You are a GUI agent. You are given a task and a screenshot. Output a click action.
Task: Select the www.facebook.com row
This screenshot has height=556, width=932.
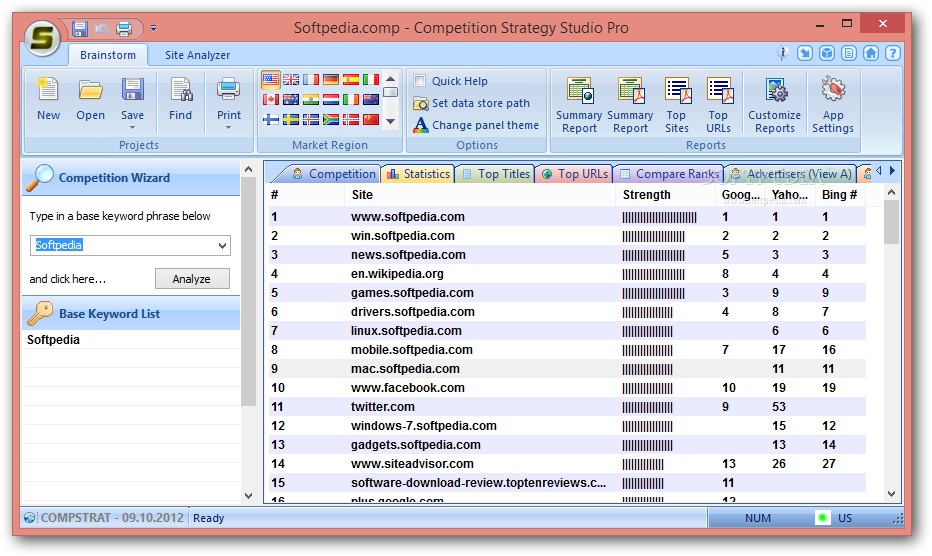(567, 388)
